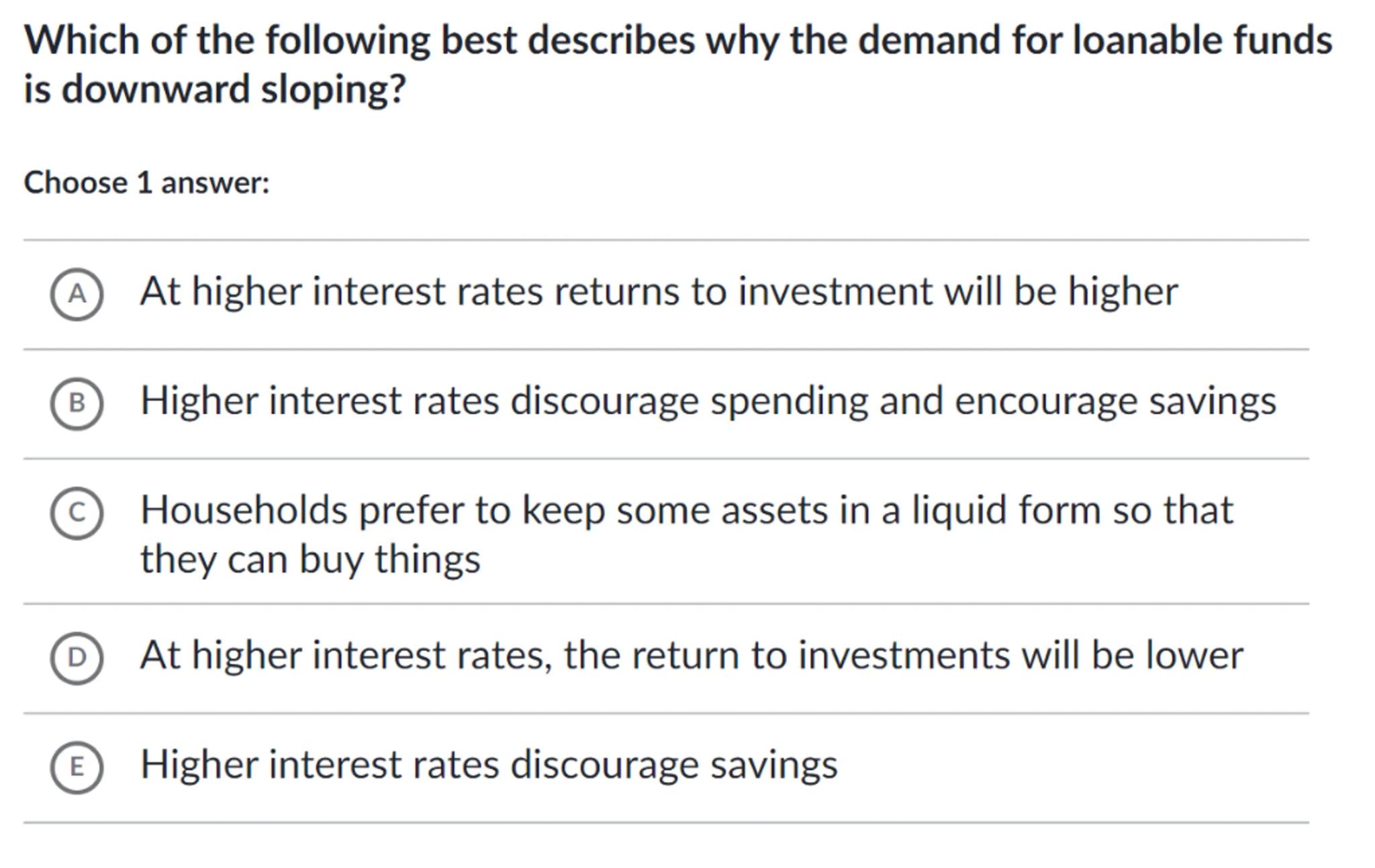Click 'is downward sloping?' in the question
The width and height of the screenshot is (1375, 868).
pos(215,89)
